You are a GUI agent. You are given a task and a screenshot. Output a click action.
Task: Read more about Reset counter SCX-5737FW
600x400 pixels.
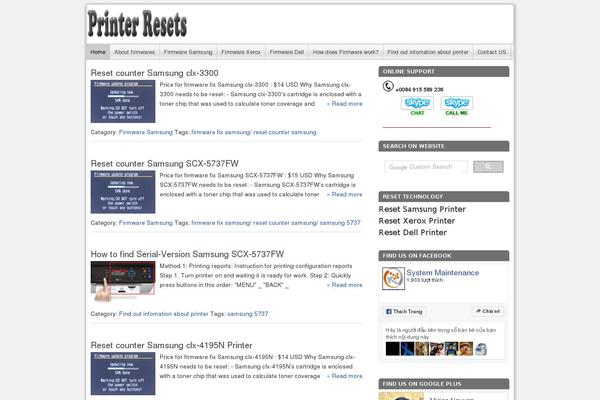344,194
